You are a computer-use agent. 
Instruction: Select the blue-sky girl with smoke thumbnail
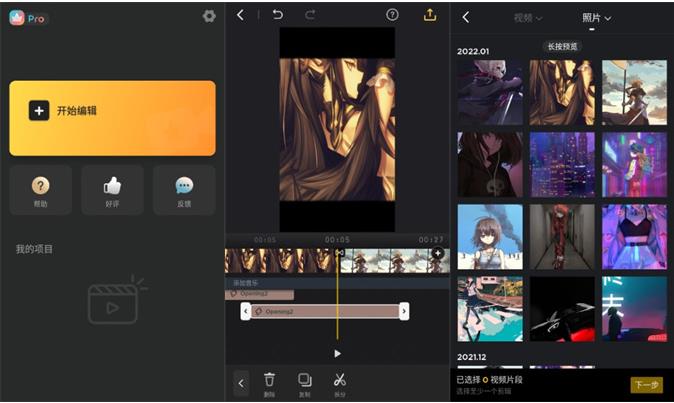[x=490, y=237]
